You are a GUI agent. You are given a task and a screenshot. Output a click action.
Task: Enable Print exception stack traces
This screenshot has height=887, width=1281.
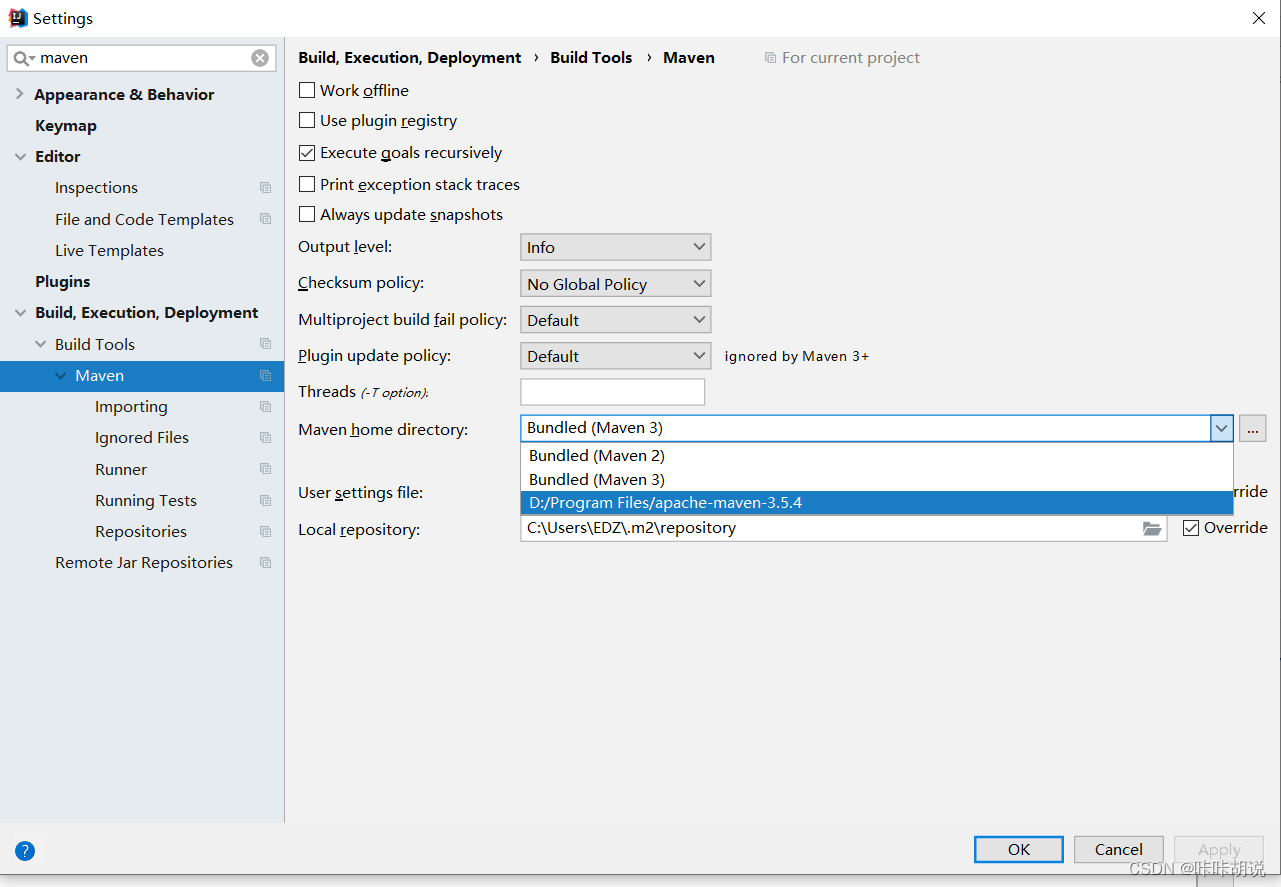pyautogui.click(x=307, y=185)
